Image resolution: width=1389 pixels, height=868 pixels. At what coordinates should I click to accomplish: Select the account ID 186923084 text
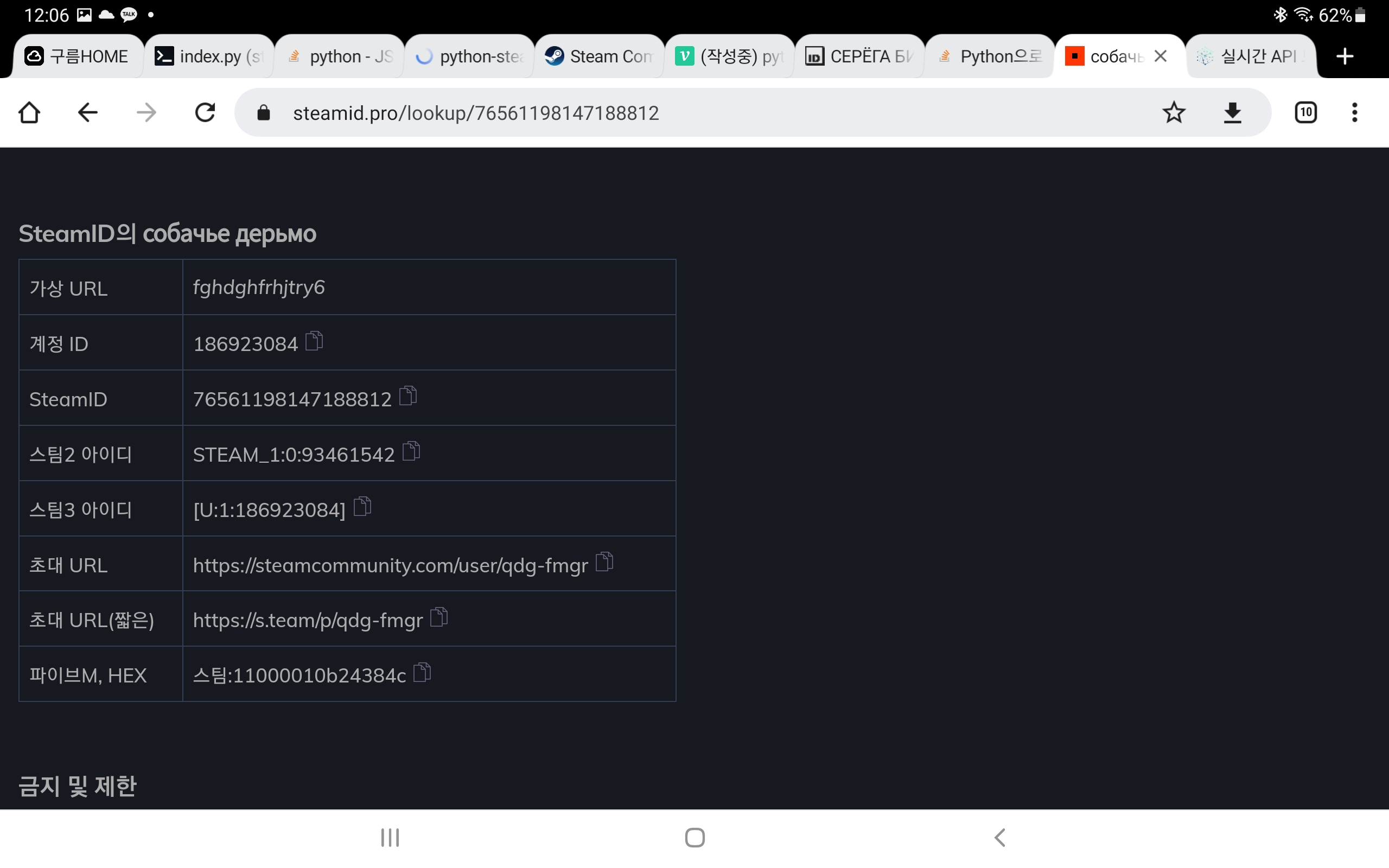tap(246, 344)
